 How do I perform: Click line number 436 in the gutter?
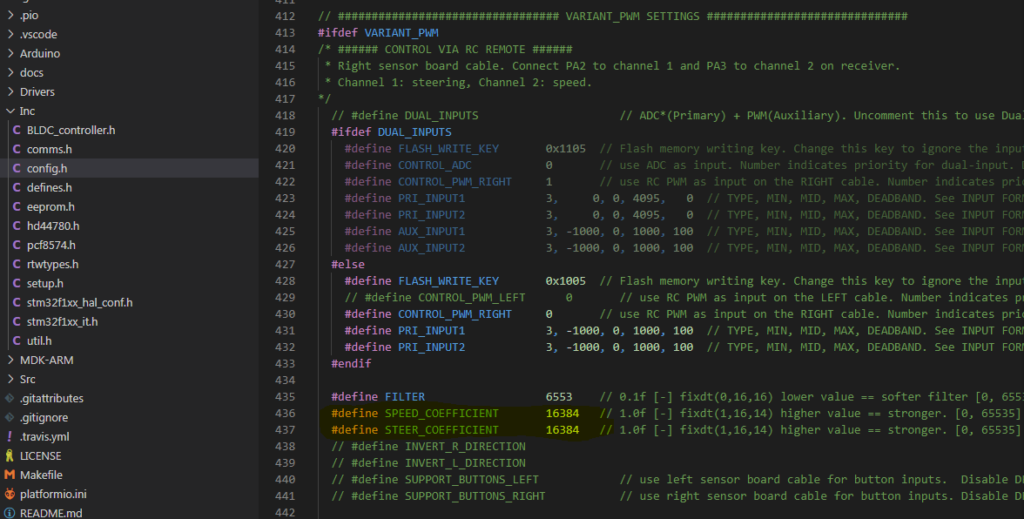click(x=284, y=413)
